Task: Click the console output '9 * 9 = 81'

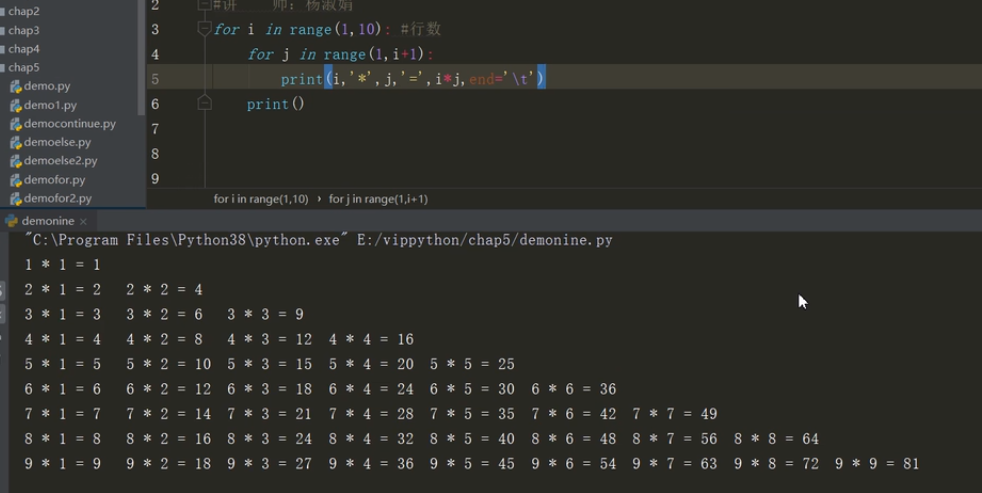Action: [x=877, y=464]
